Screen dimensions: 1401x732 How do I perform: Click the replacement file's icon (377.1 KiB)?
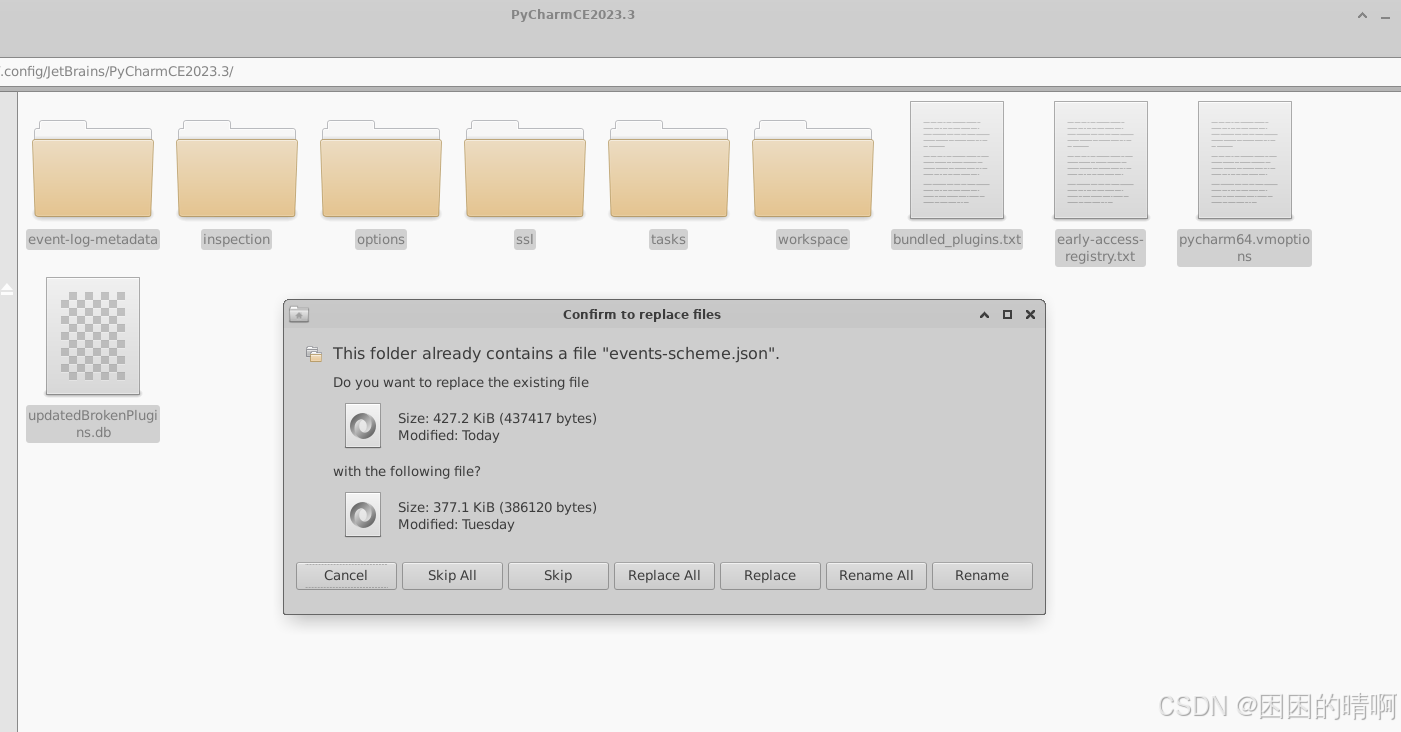pos(363,515)
